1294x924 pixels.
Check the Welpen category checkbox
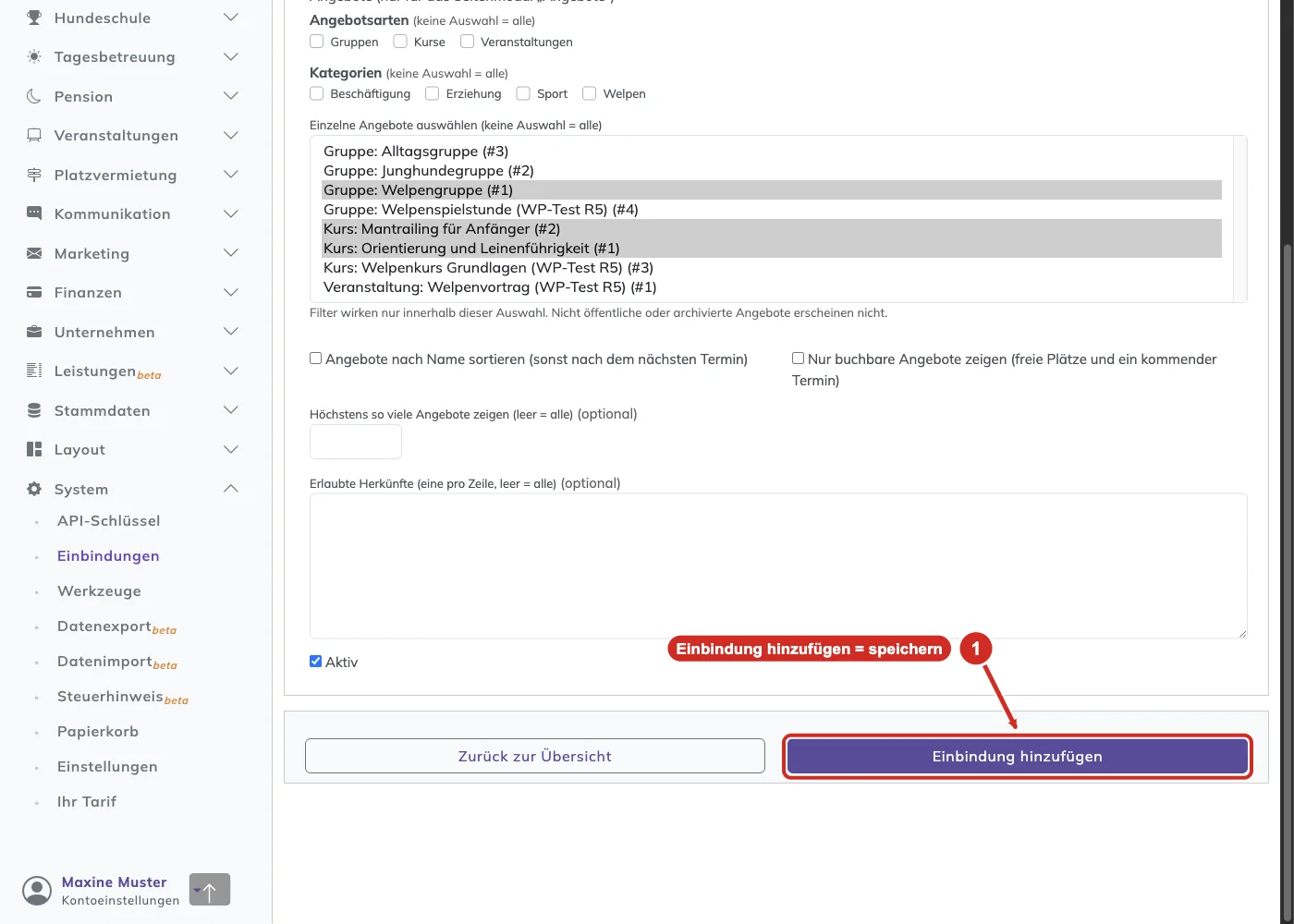point(589,92)
